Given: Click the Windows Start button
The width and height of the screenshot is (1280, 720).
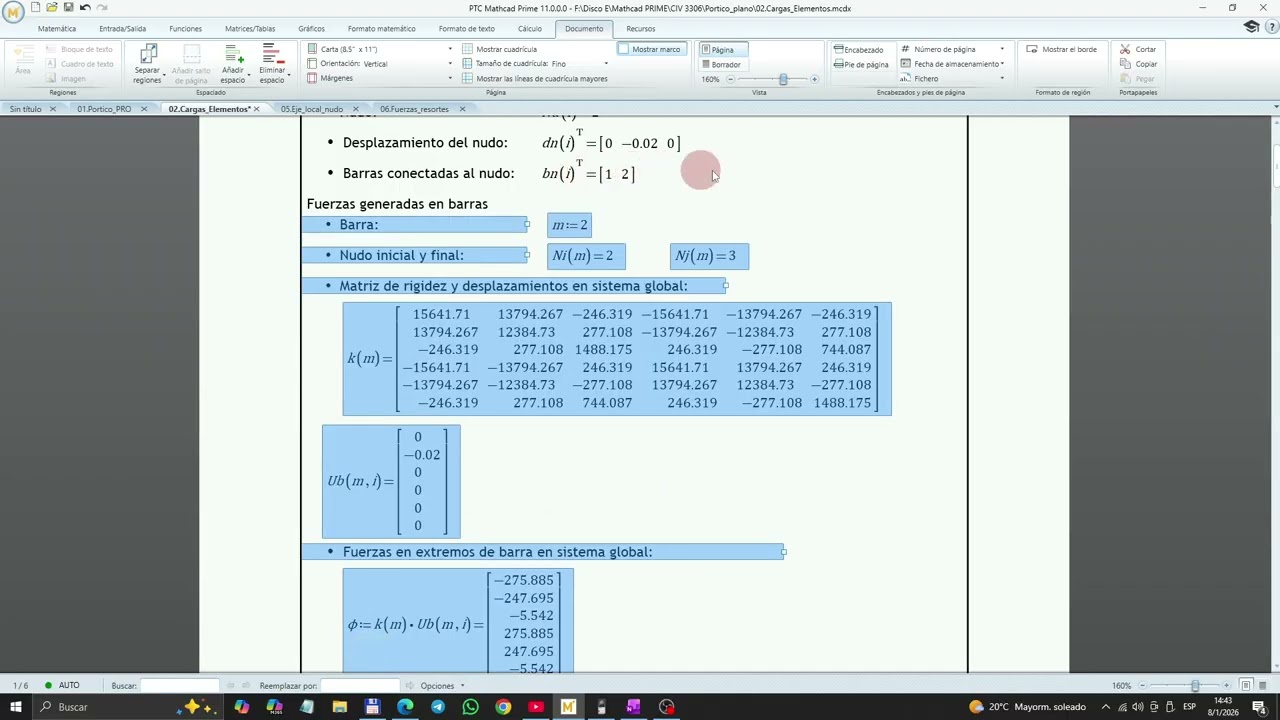Looking at the screenshot, I should click(x=15, y=707).
